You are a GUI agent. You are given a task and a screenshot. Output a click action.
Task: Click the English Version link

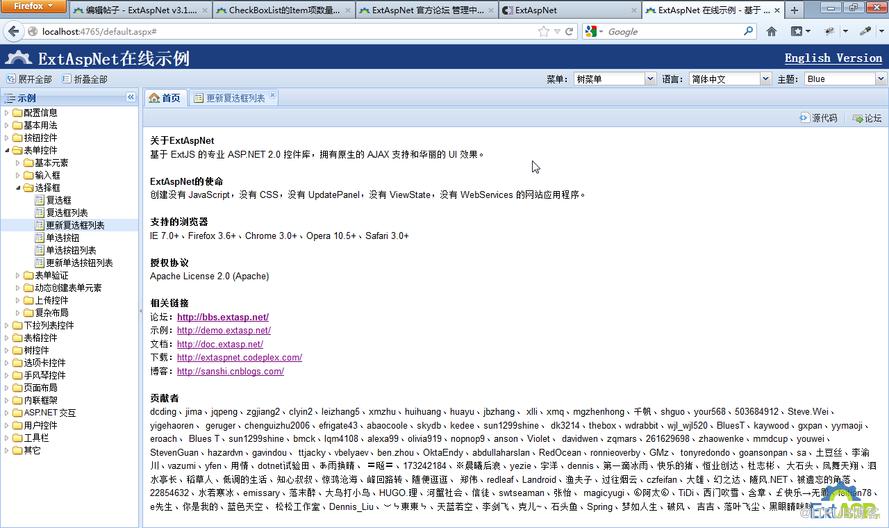pyautogui.click(x=833, y=58)
